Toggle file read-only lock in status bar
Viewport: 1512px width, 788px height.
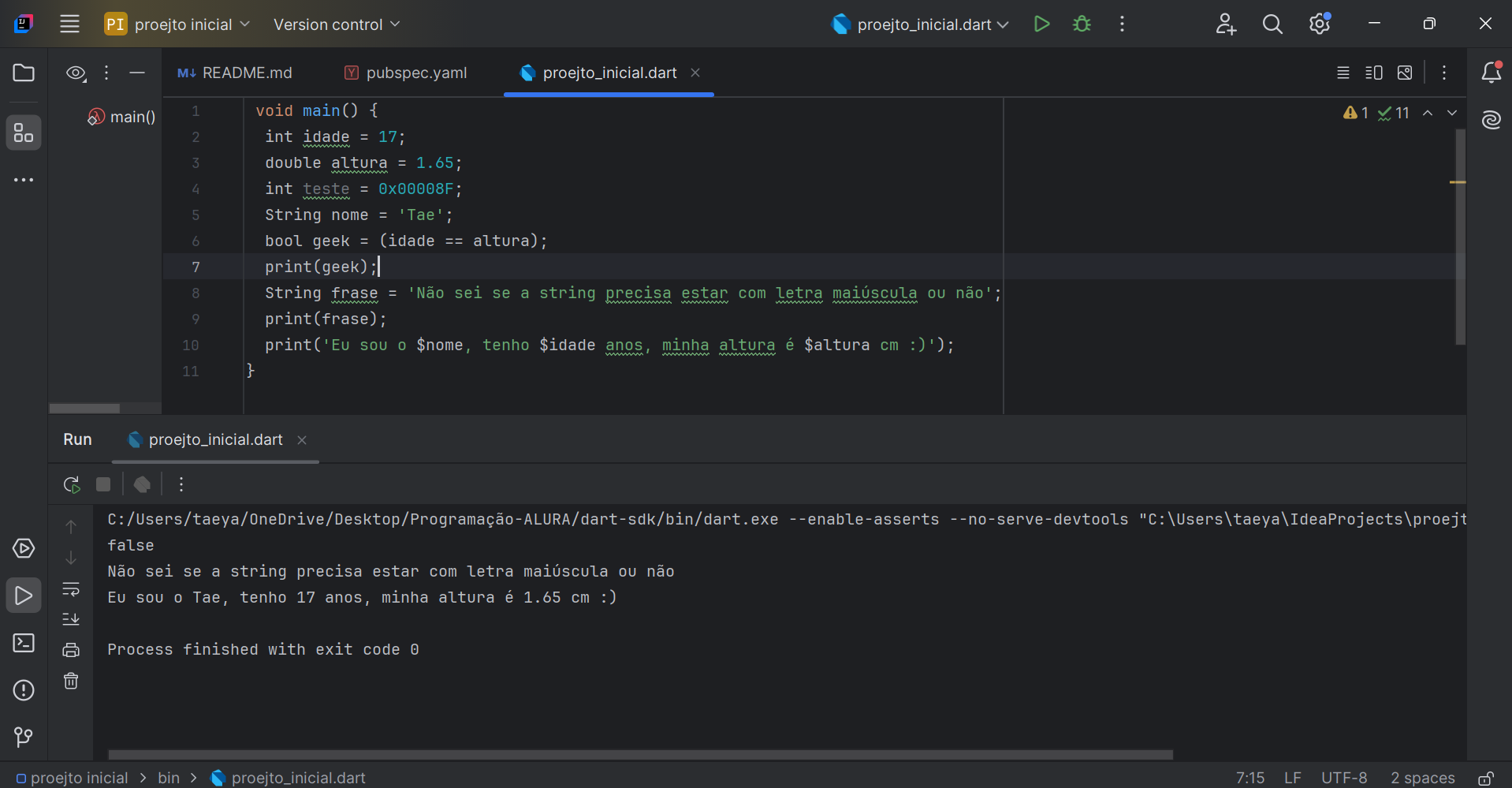pos(1486,778)
